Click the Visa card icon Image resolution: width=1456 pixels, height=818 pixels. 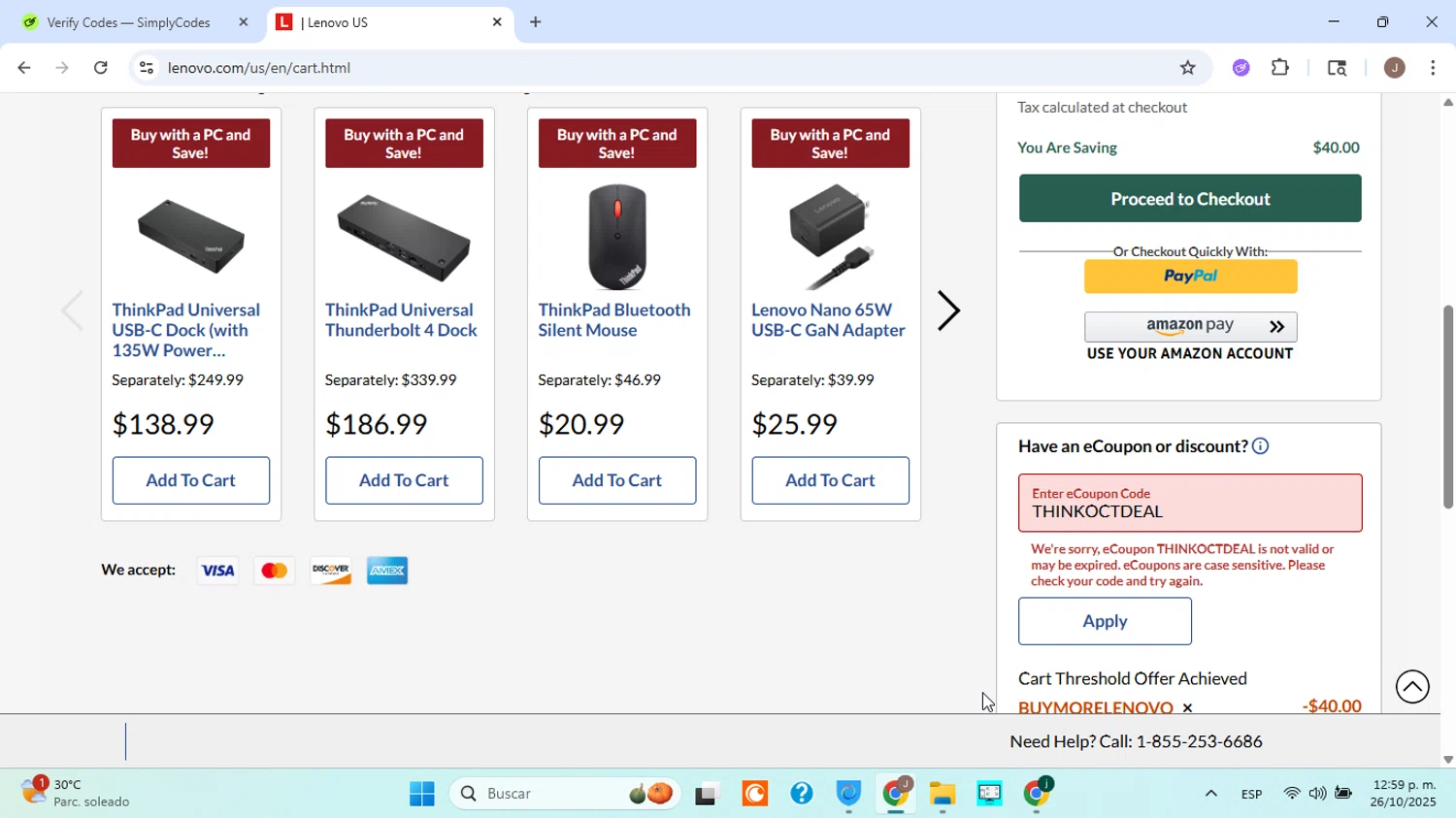(x=217, y=571)
